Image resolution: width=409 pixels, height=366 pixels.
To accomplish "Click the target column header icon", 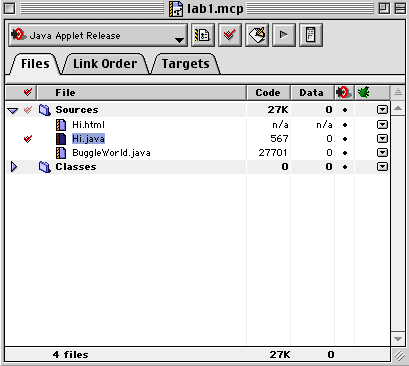I will [344, 92].
